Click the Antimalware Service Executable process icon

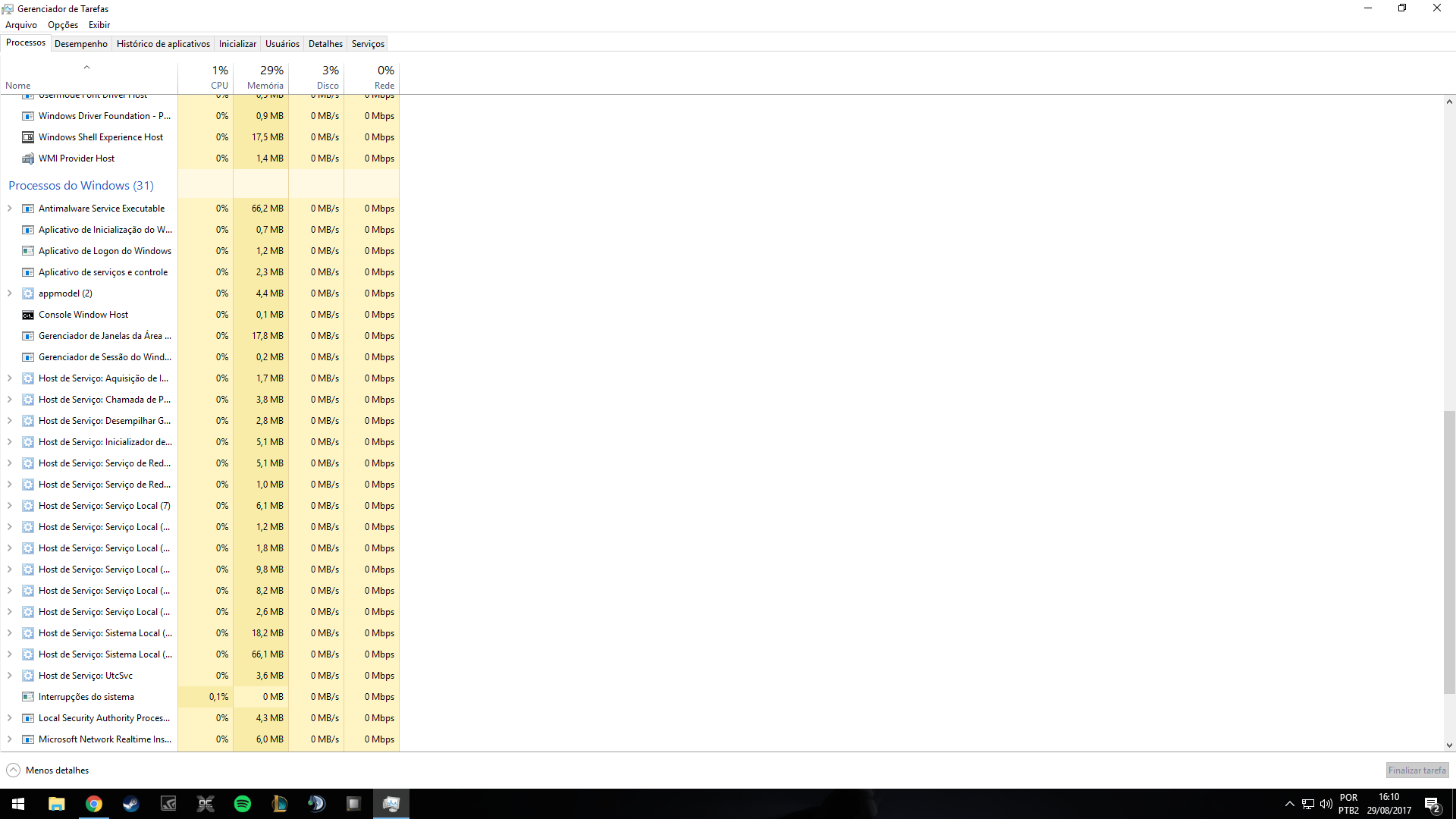click(28, 209)
